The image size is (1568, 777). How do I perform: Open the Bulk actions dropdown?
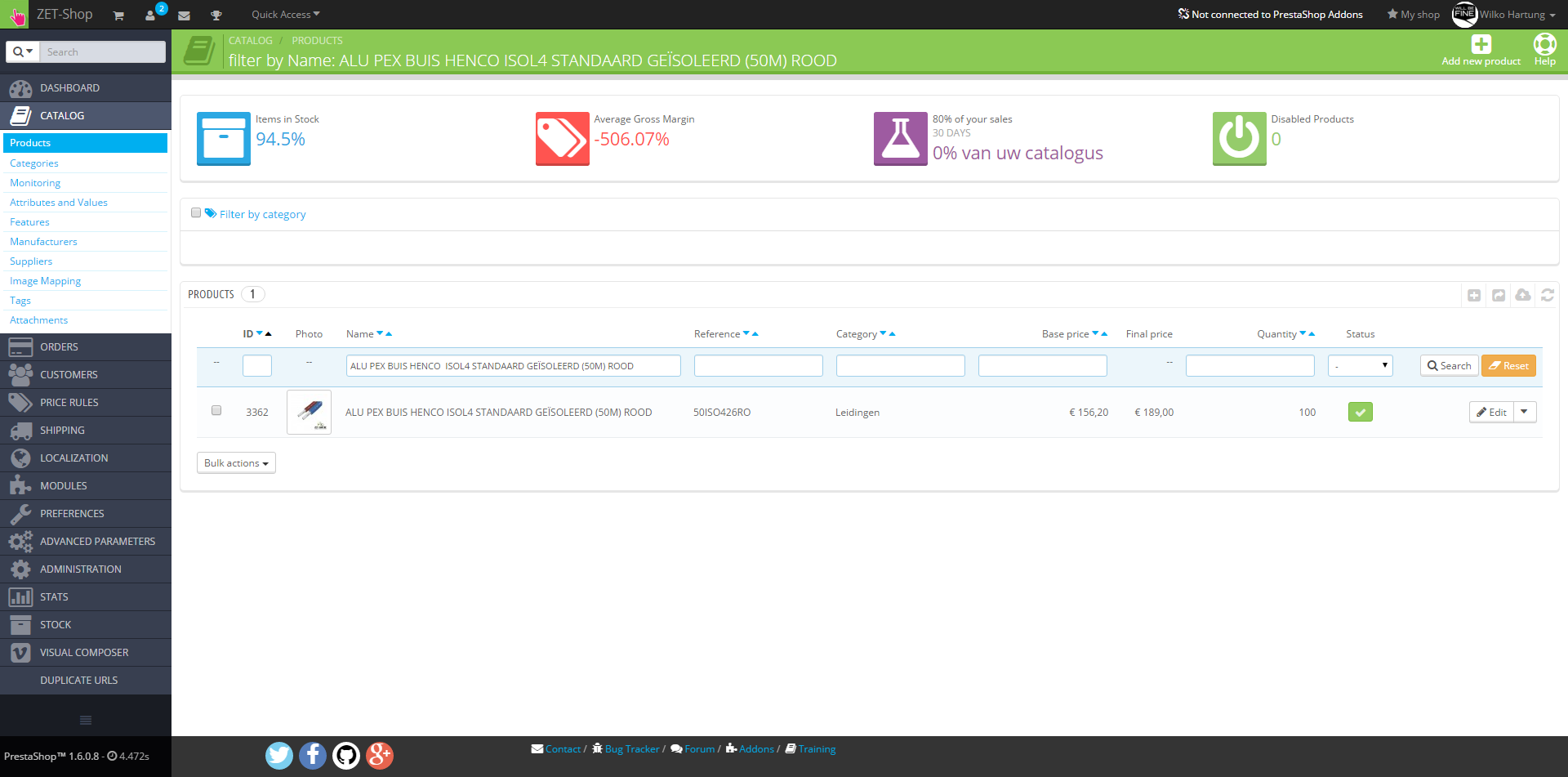click(236, 463)
